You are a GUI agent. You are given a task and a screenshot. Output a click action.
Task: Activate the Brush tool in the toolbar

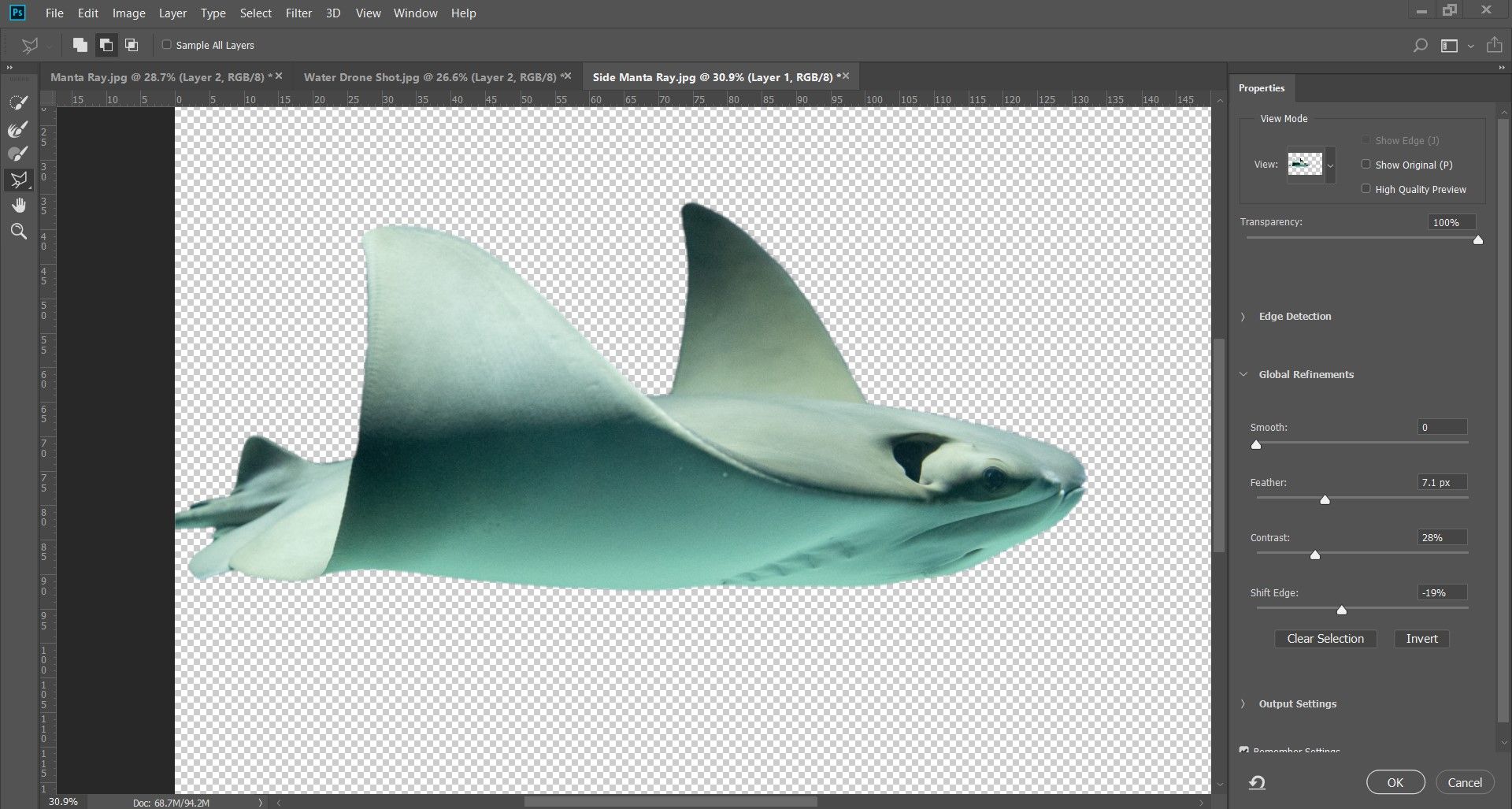[17, 154]
